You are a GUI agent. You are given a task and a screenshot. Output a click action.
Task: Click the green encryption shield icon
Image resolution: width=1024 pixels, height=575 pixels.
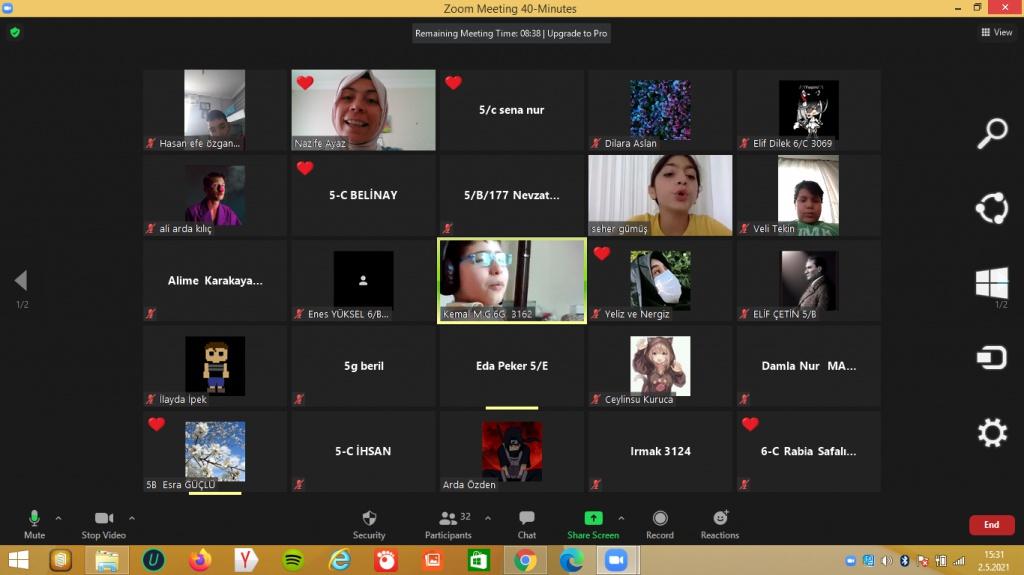click(15, 32)
